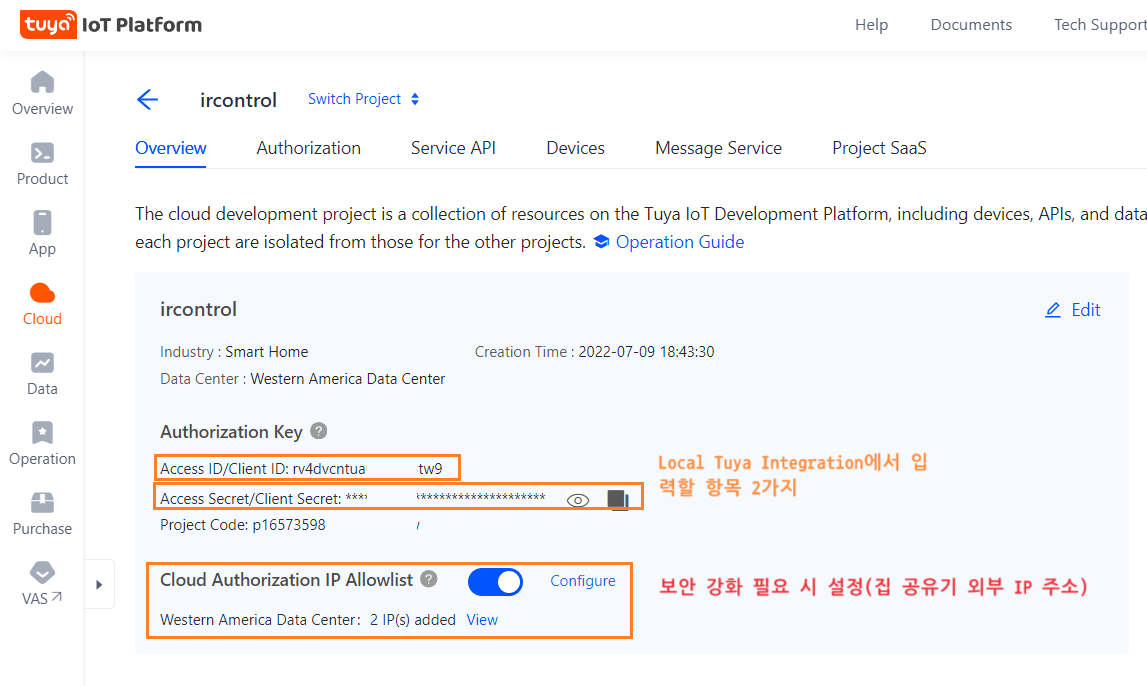Open the Switch Project dropdown
The height and width of the screenshot is (686, 1147).
pos(364,99)
